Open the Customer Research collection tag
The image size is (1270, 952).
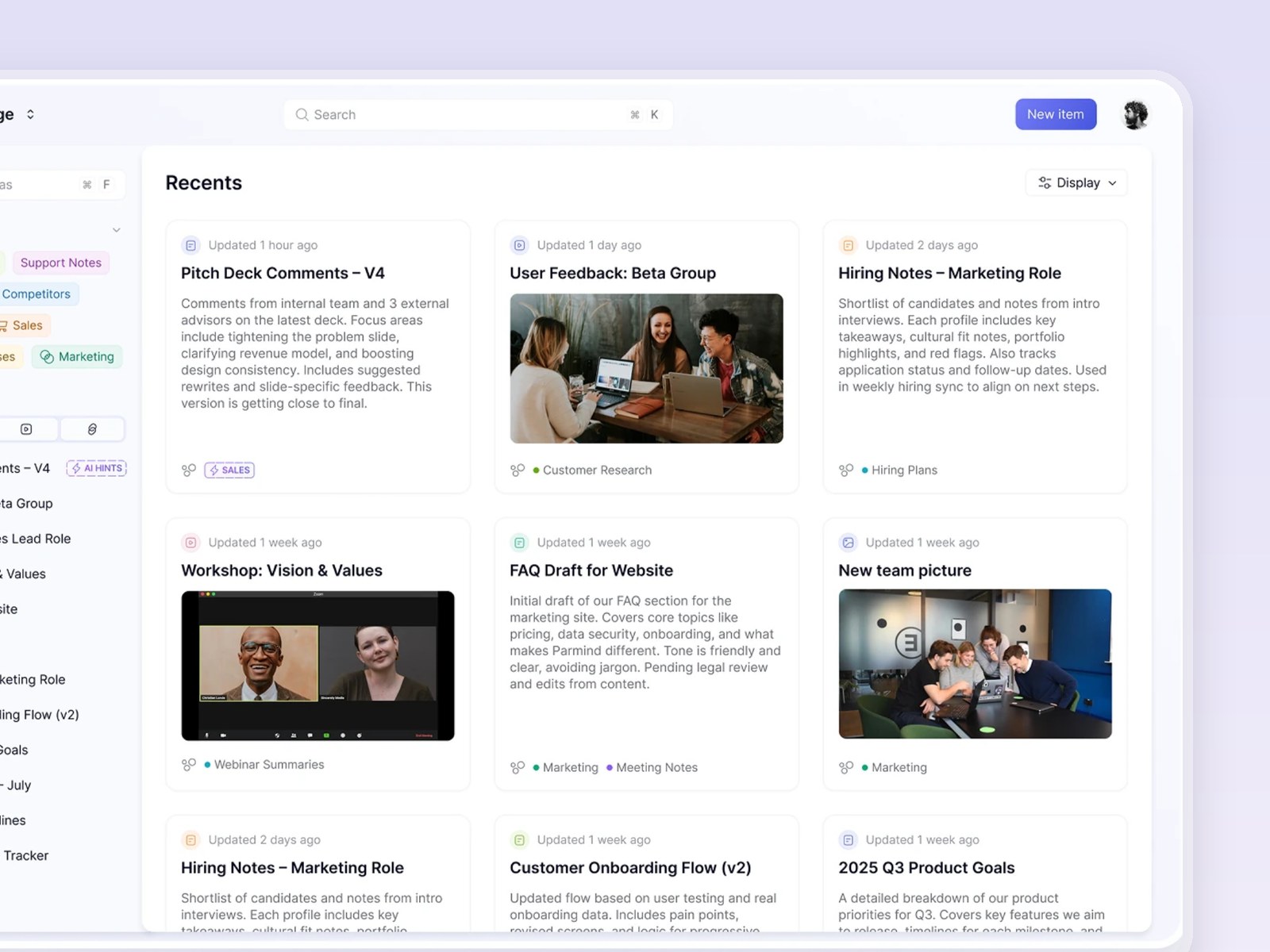coord(592,470)
